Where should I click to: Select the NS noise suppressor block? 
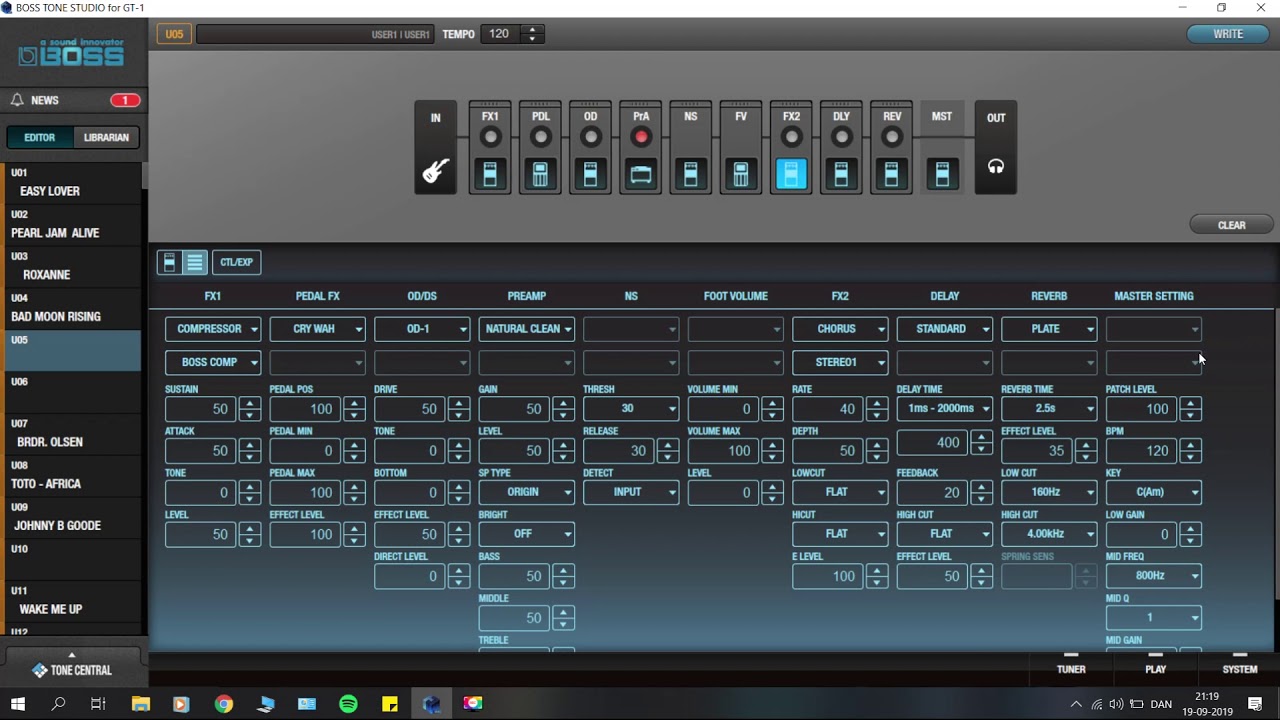point(691,174)
